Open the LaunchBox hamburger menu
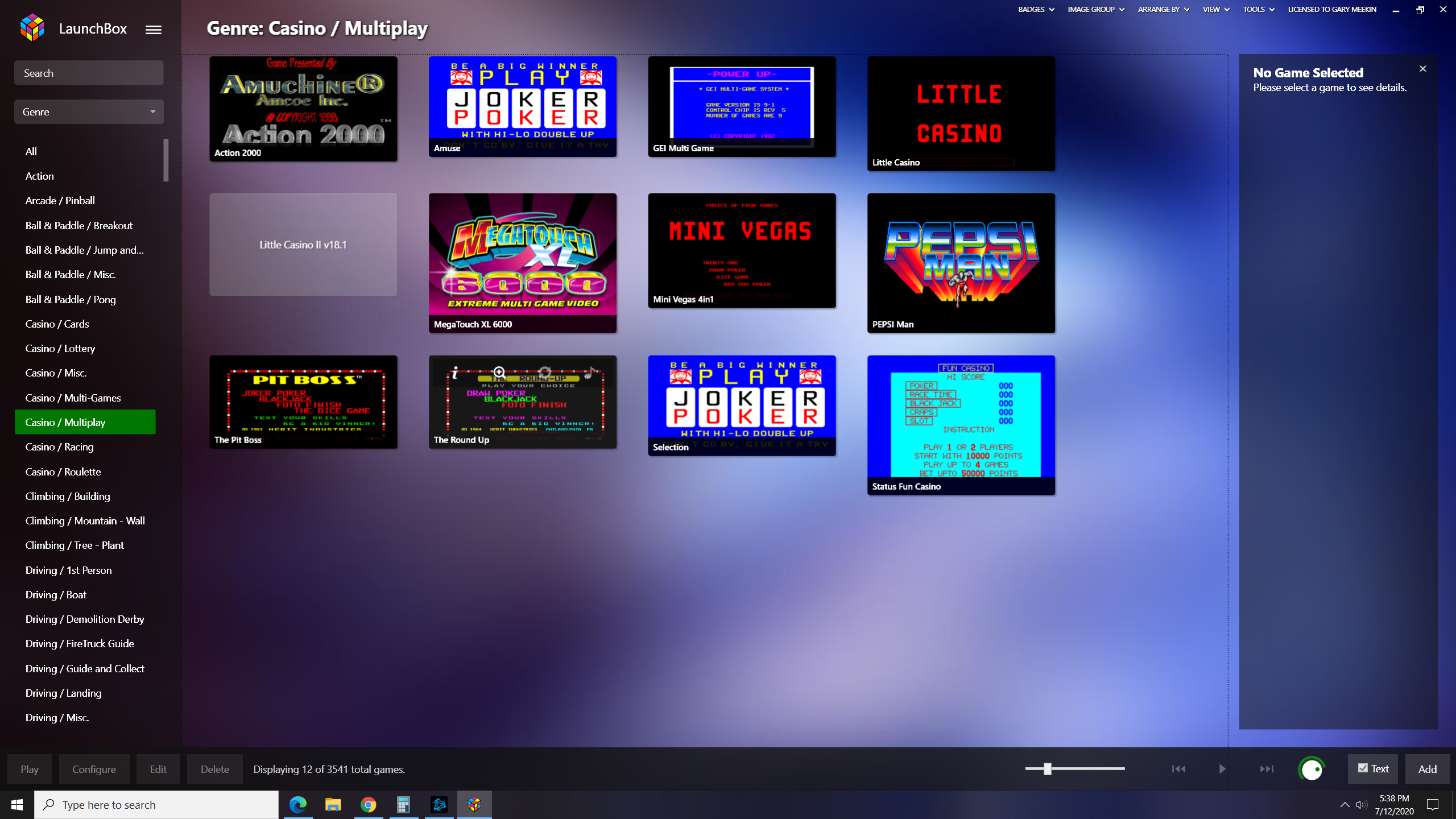The height and width of the screenshot is (819, 1456). (x=153, y=30)
